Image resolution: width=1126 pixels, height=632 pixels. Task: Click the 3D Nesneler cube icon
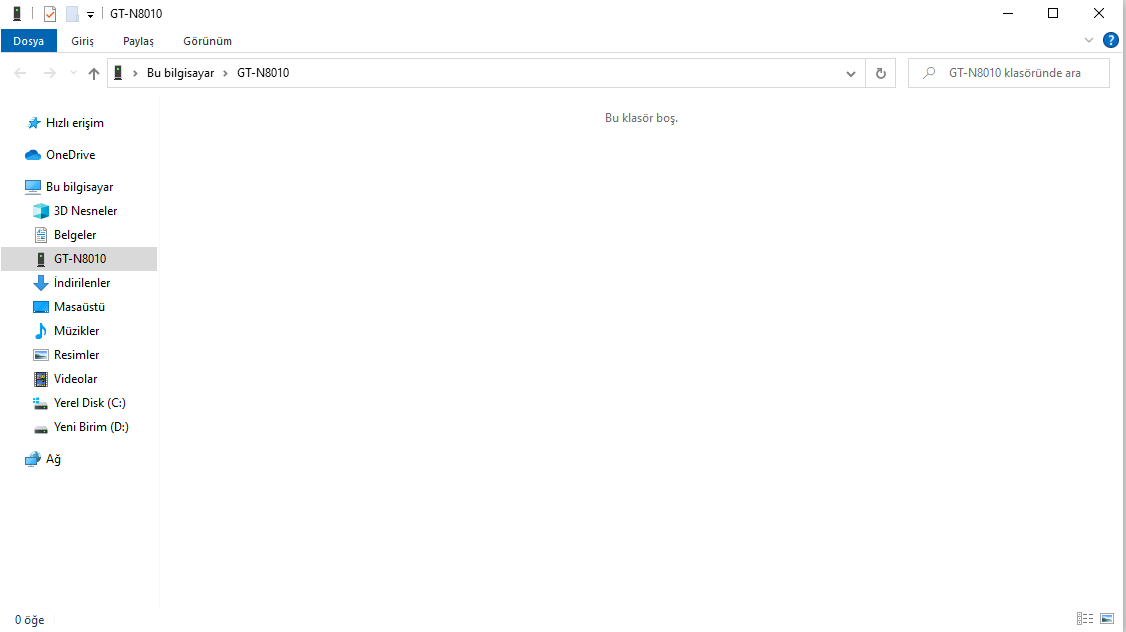coord(41,210)
